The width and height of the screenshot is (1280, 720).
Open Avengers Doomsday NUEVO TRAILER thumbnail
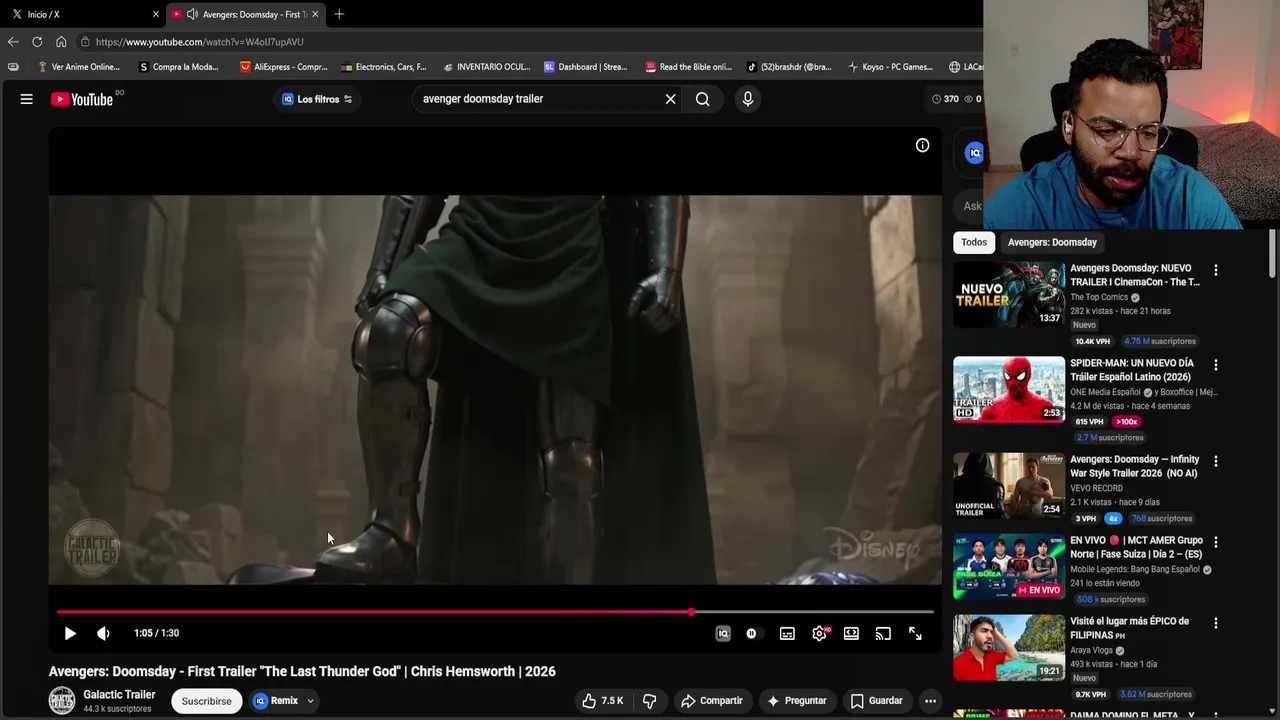tap(1009, 294)
